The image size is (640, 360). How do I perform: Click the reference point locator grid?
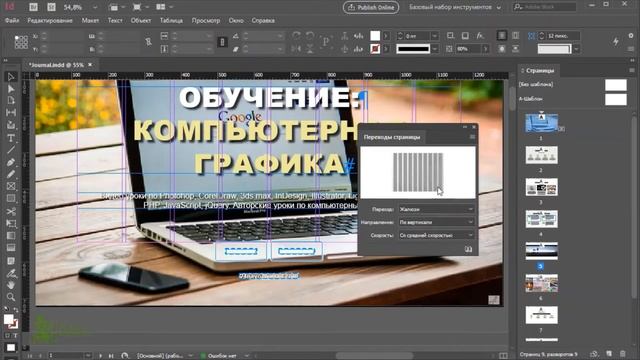21,42
